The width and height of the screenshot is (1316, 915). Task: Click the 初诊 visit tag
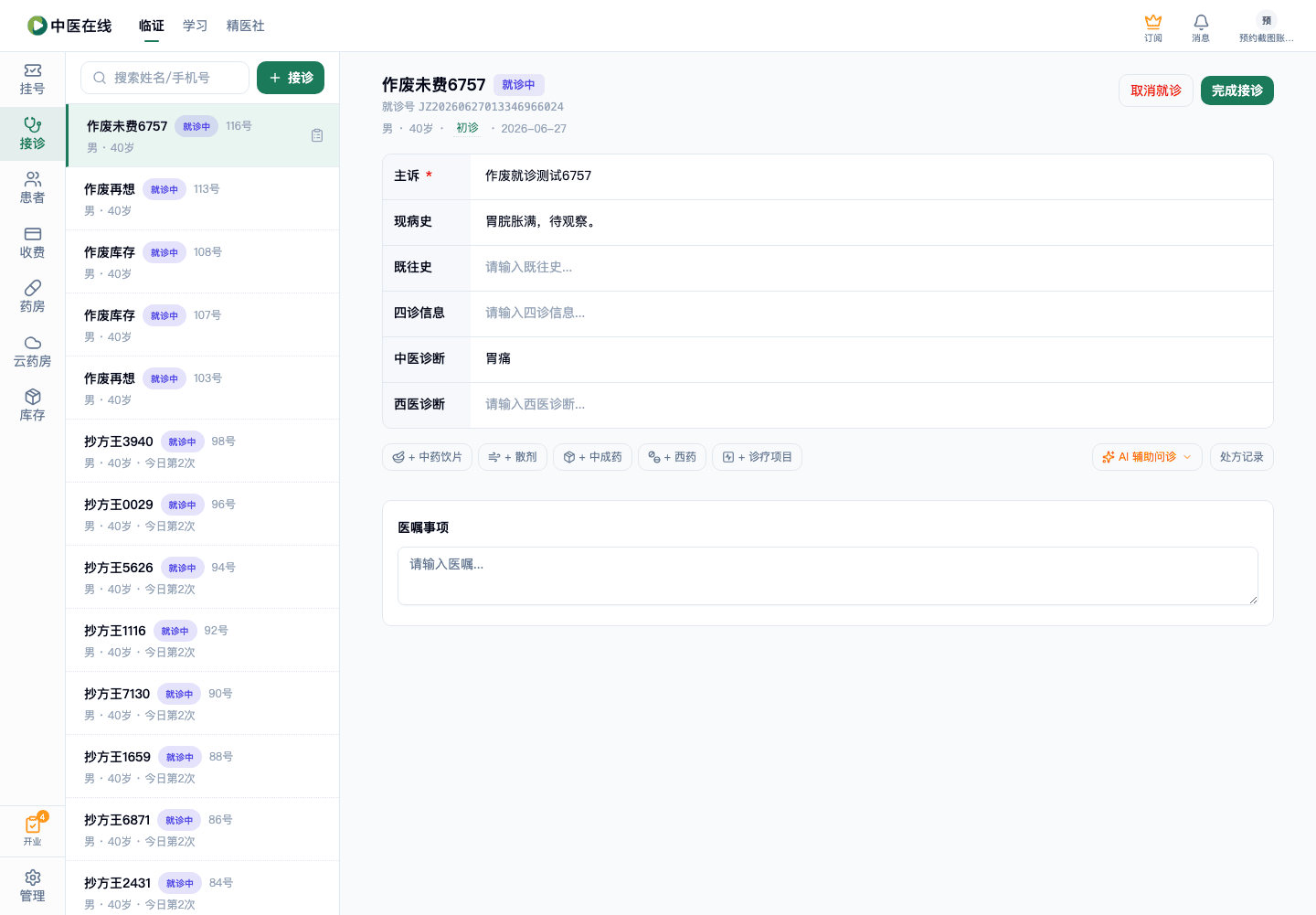point(467,128)
